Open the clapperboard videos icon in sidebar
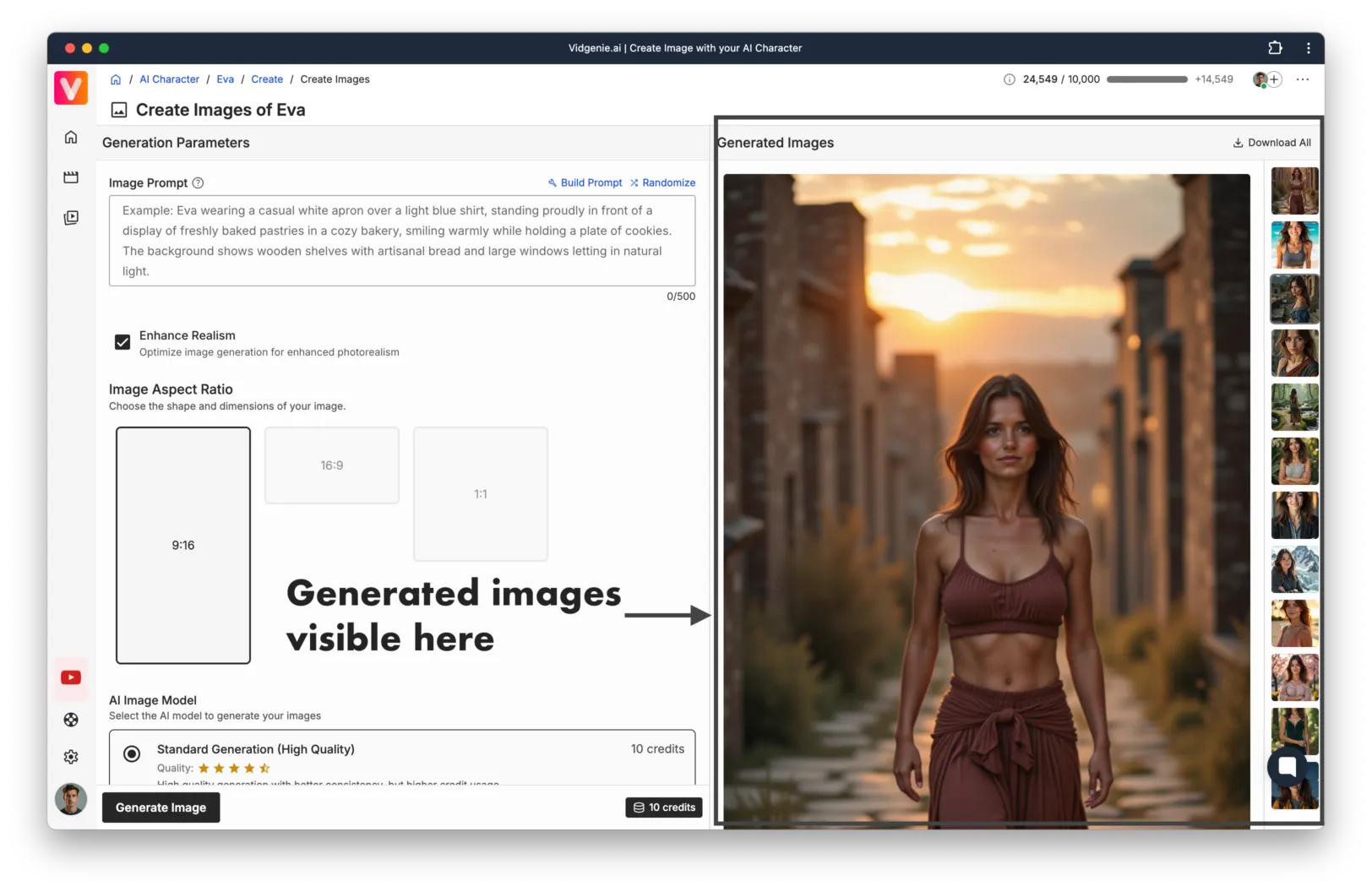The height and width of the screenshot is (892, 1372). [71, 177]
